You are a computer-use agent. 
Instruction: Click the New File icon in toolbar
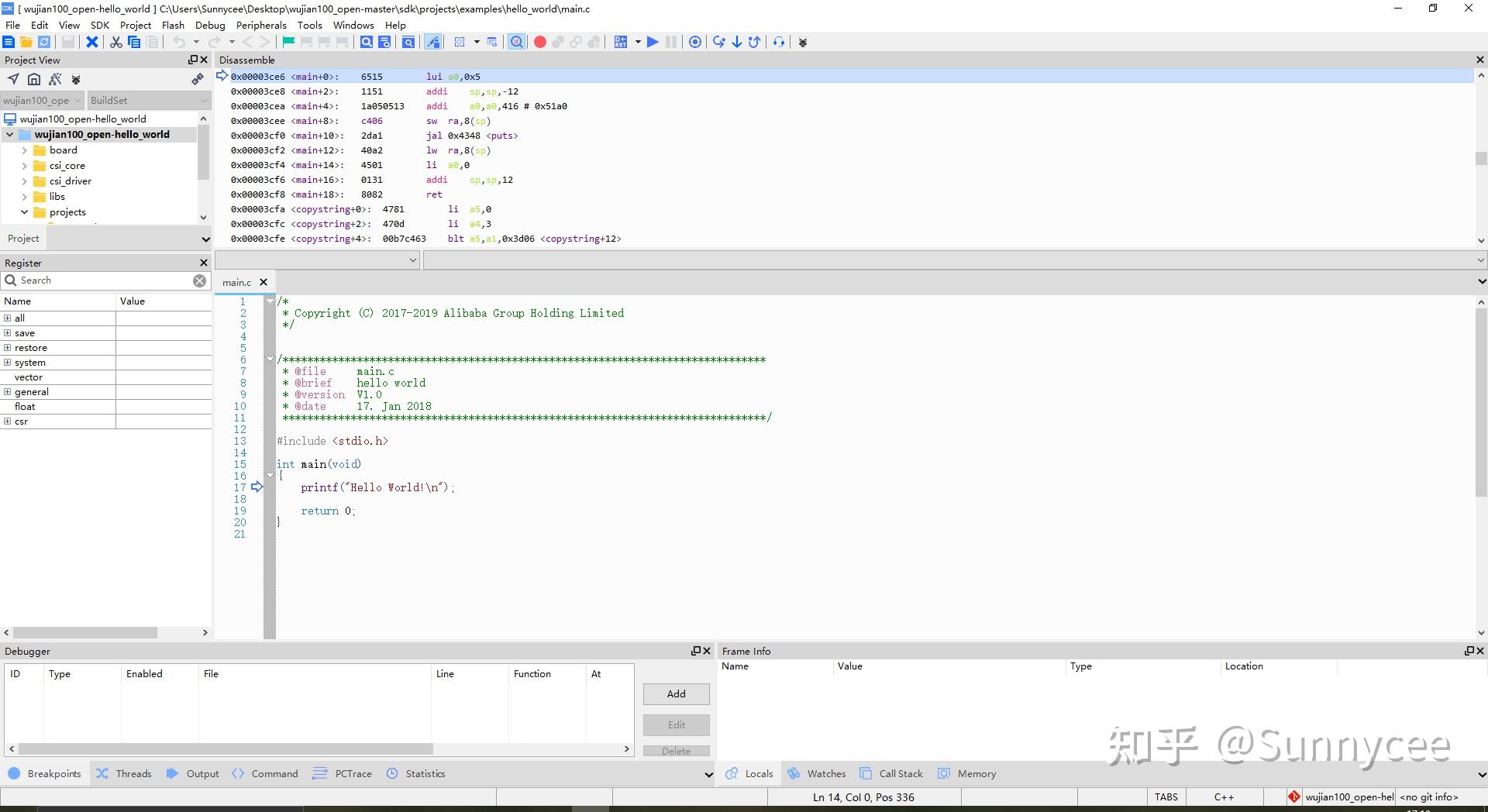9,42
